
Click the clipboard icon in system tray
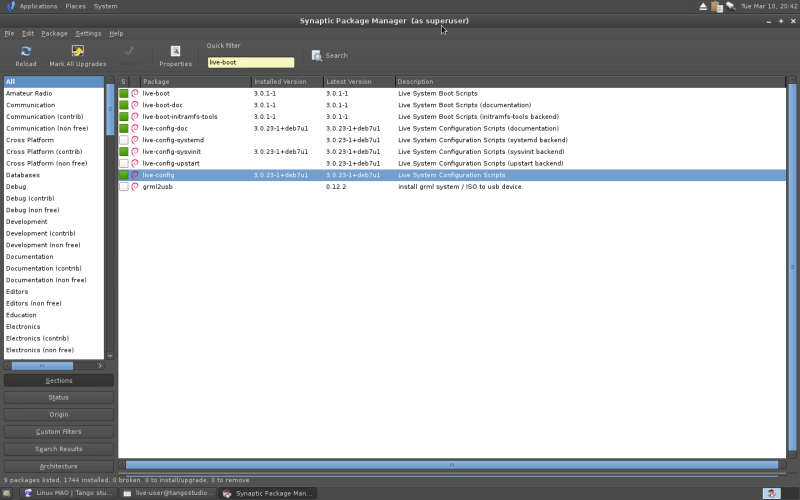click(x=717, y=7)
